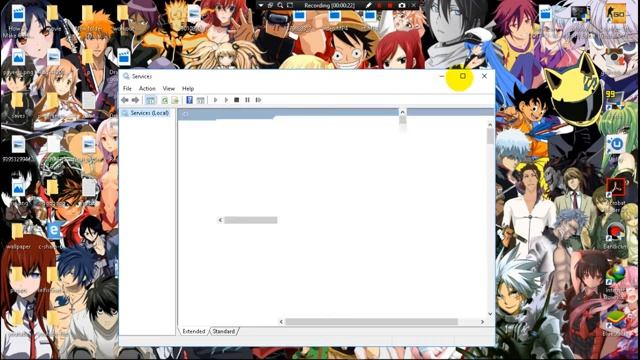640x360 pixels.
Task: Click up arrow of the right vertical scrollbar
Action: (490, 124)
